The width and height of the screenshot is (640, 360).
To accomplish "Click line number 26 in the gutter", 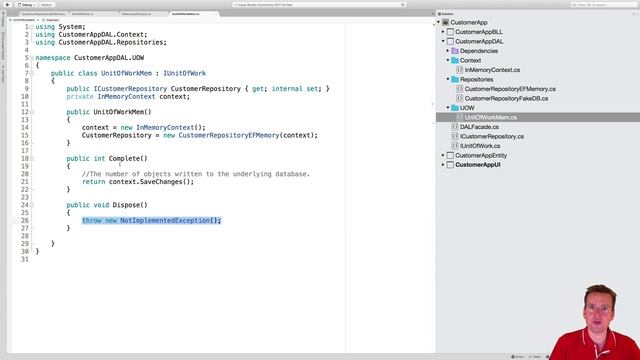I will tap(25, 220).
